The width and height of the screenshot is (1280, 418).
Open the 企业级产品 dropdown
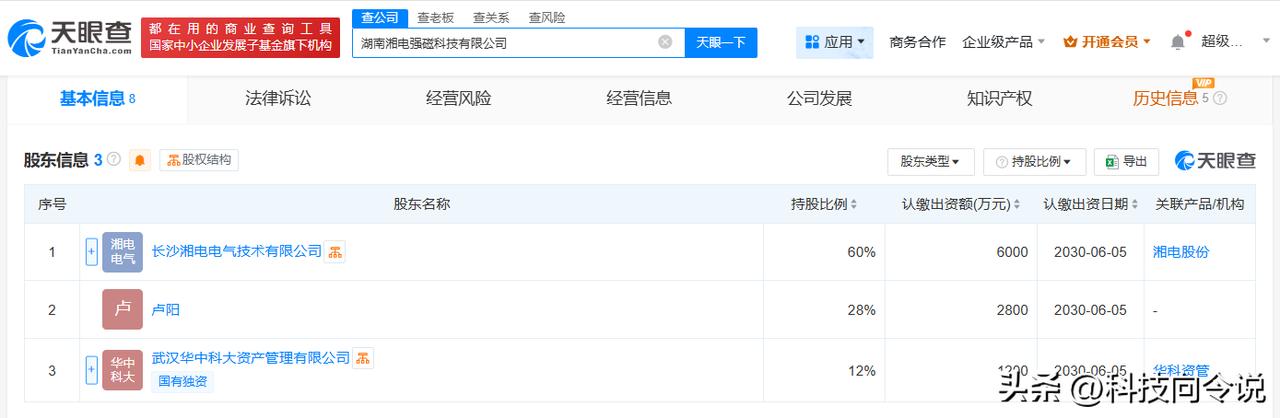click(1003, 42)
